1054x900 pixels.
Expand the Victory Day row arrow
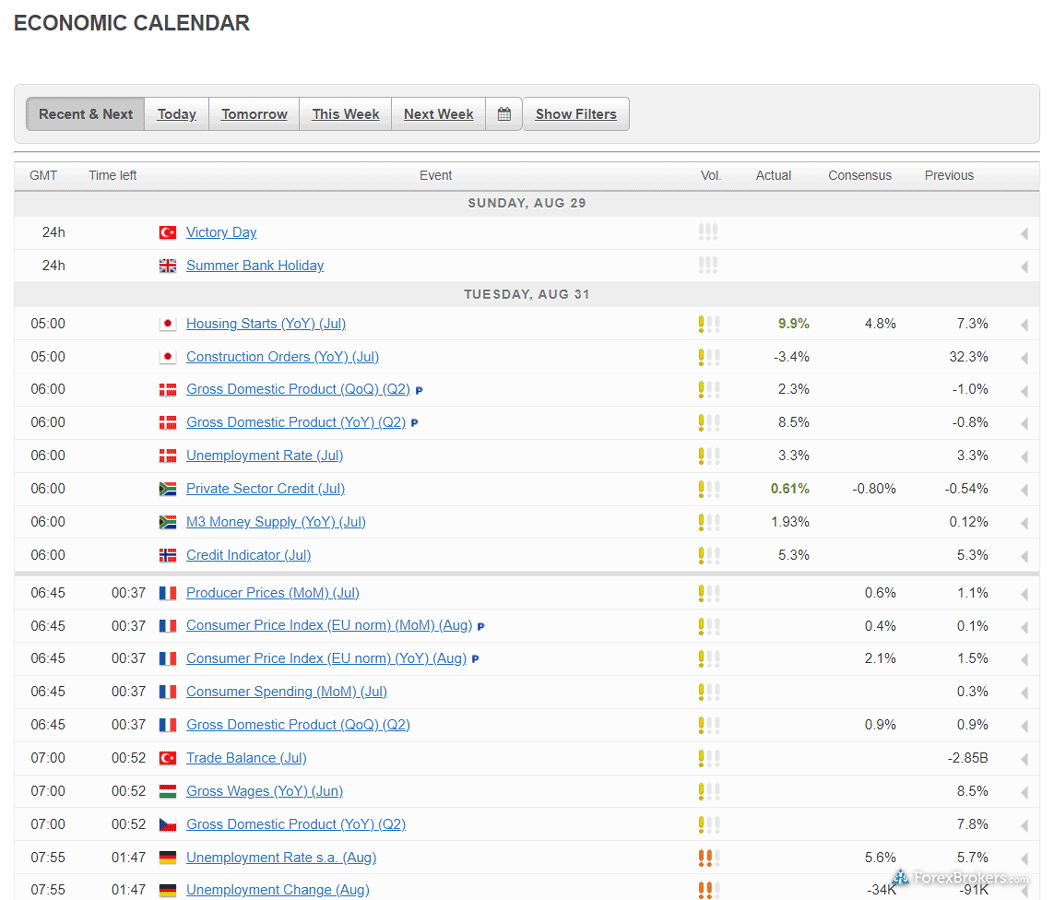point(1024,234)
